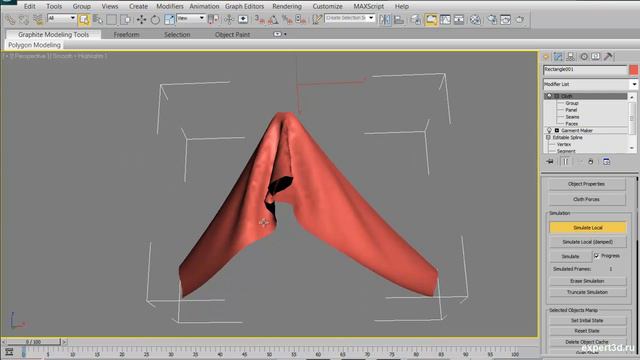Toggle 3D Snaps
The image size is (640, 360).
[x=259, y=19]
